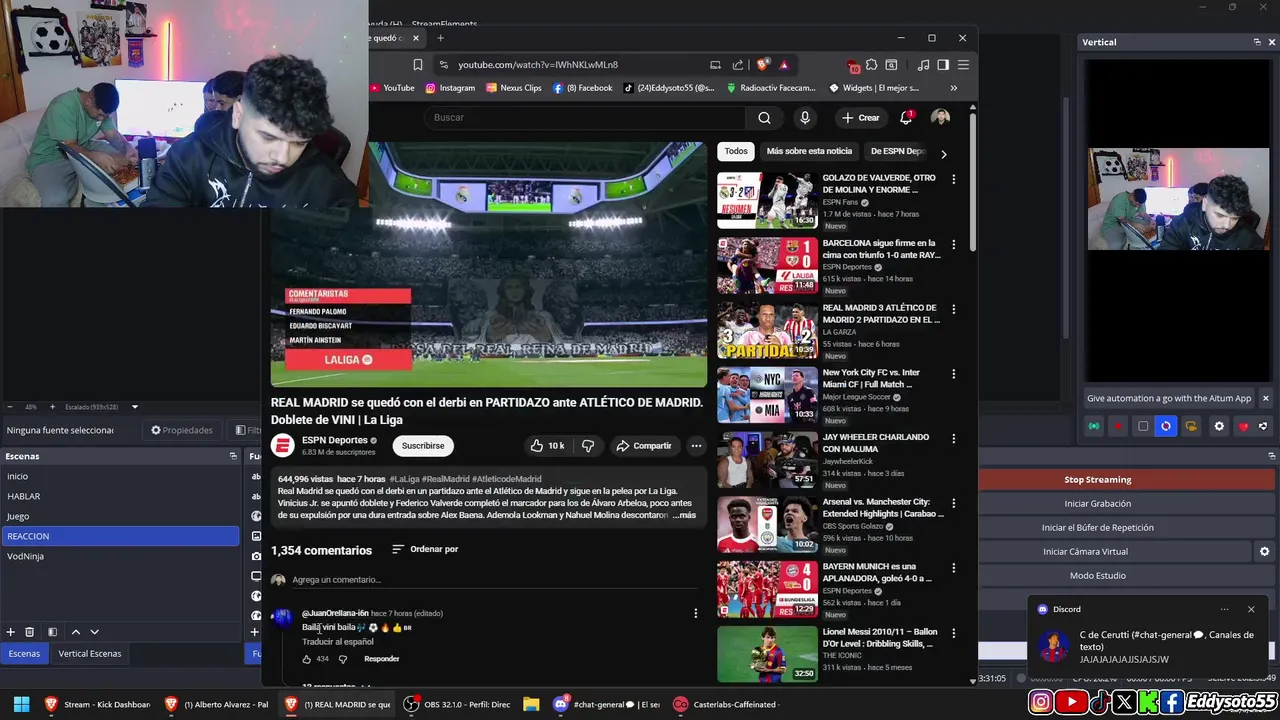Select inicio scene
Viewport: 1280px width, 720px height.
pos(120,476)
